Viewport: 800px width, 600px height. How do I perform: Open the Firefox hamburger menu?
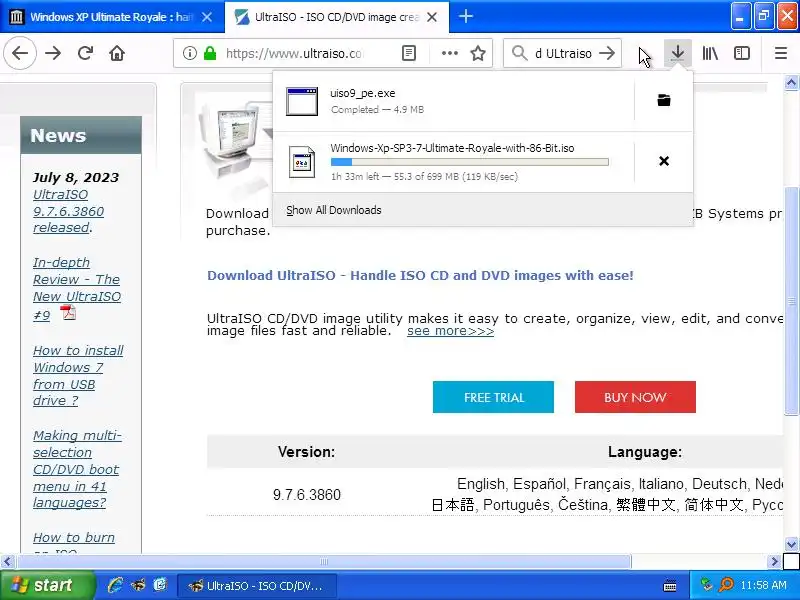tap(781, 53)
